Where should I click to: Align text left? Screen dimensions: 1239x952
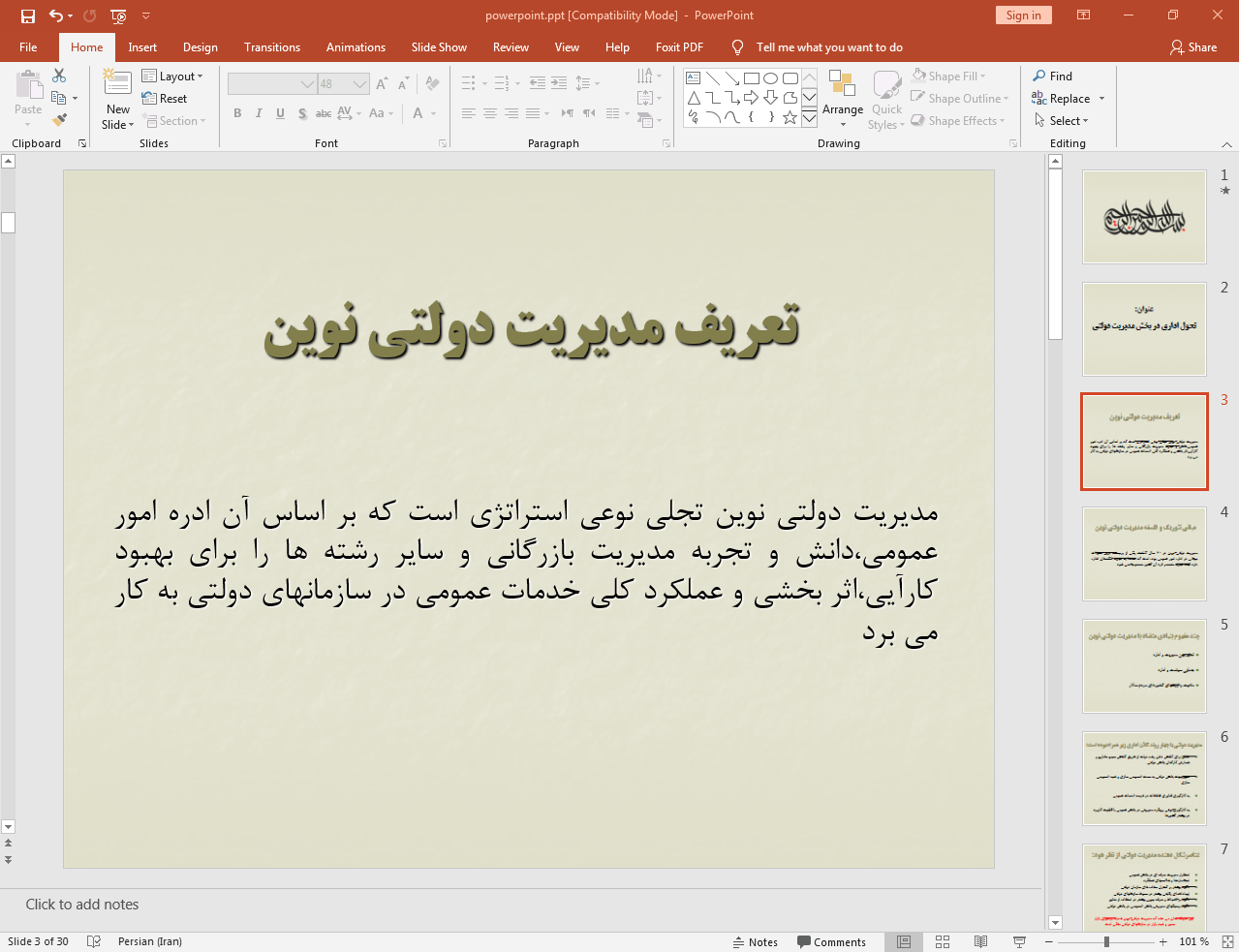469,113
